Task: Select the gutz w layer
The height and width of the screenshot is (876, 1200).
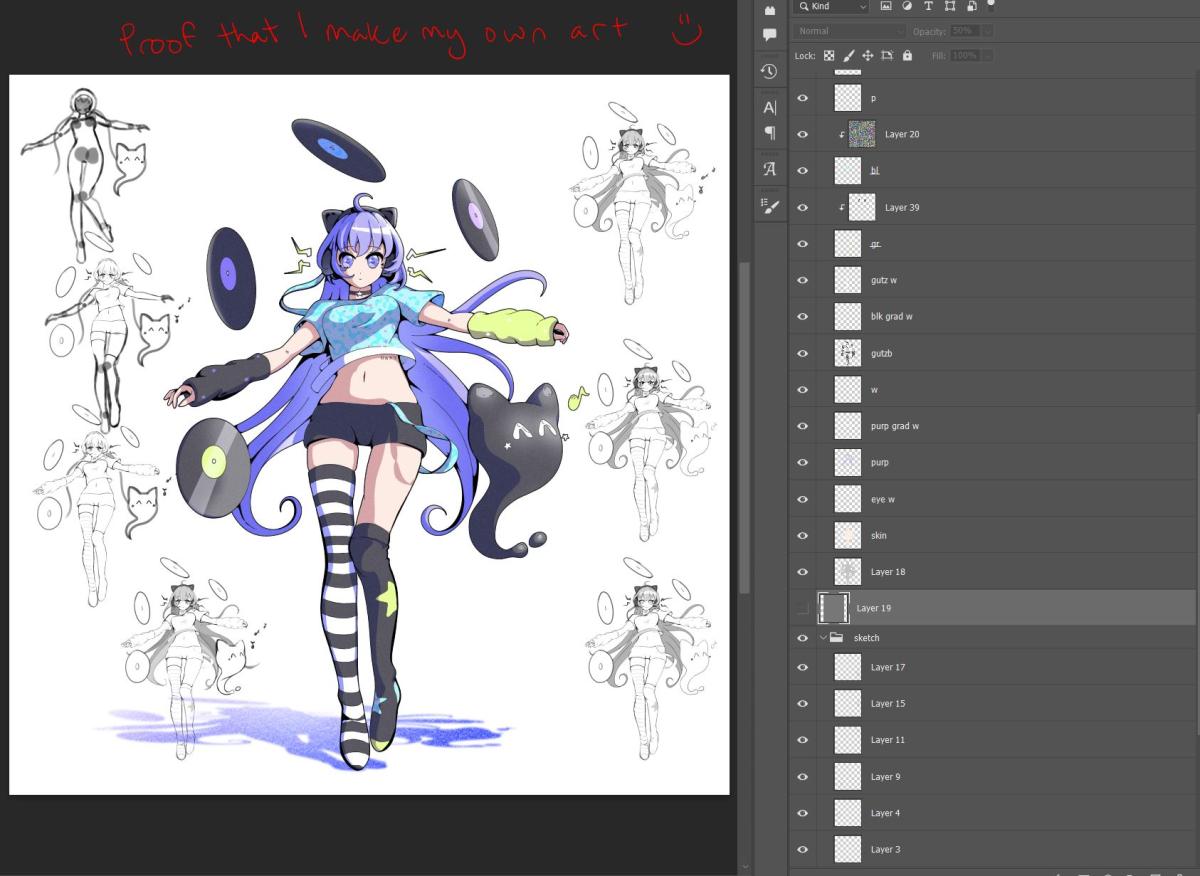Action: (884, 280)
